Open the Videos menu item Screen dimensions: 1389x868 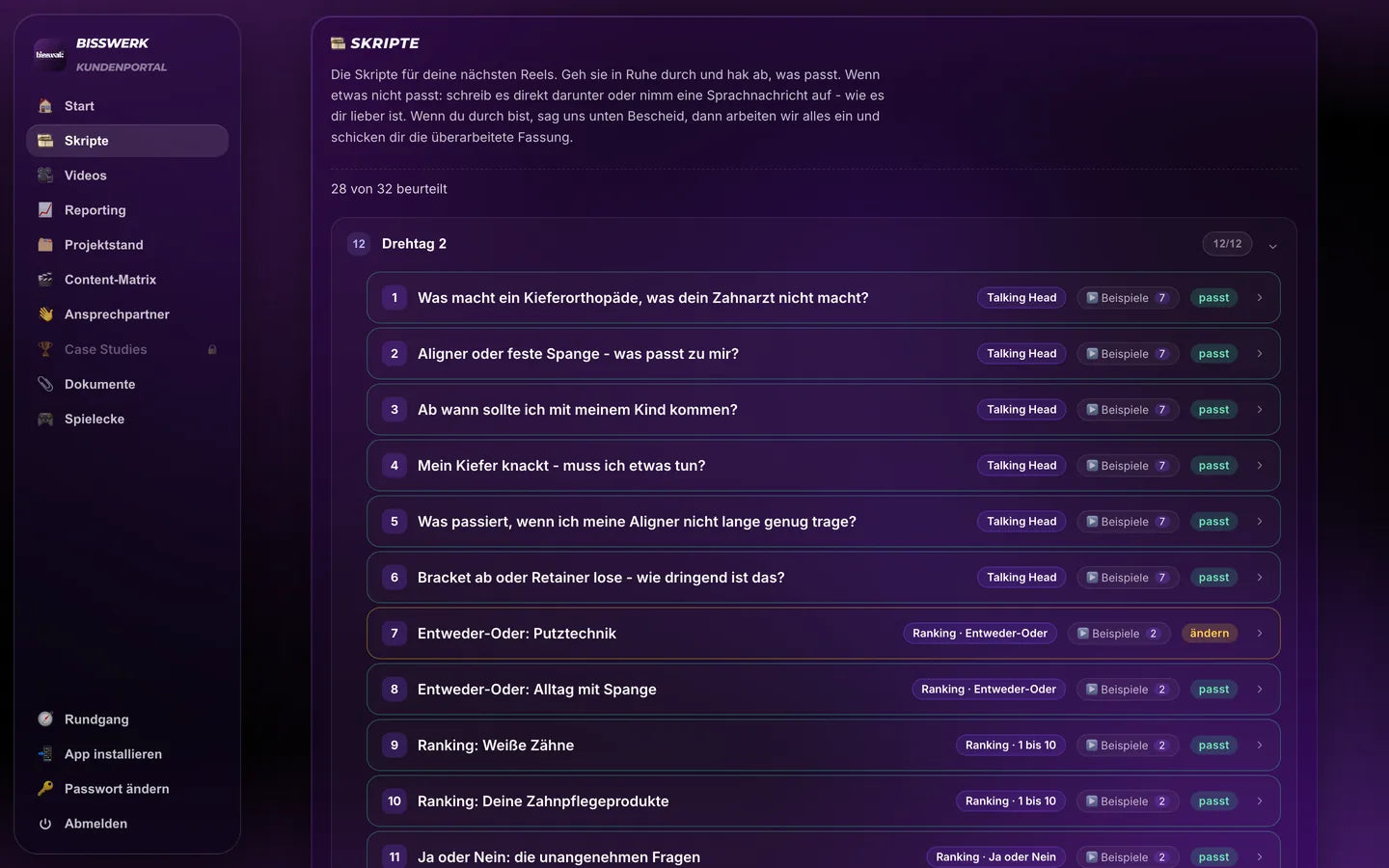(127, 176)
